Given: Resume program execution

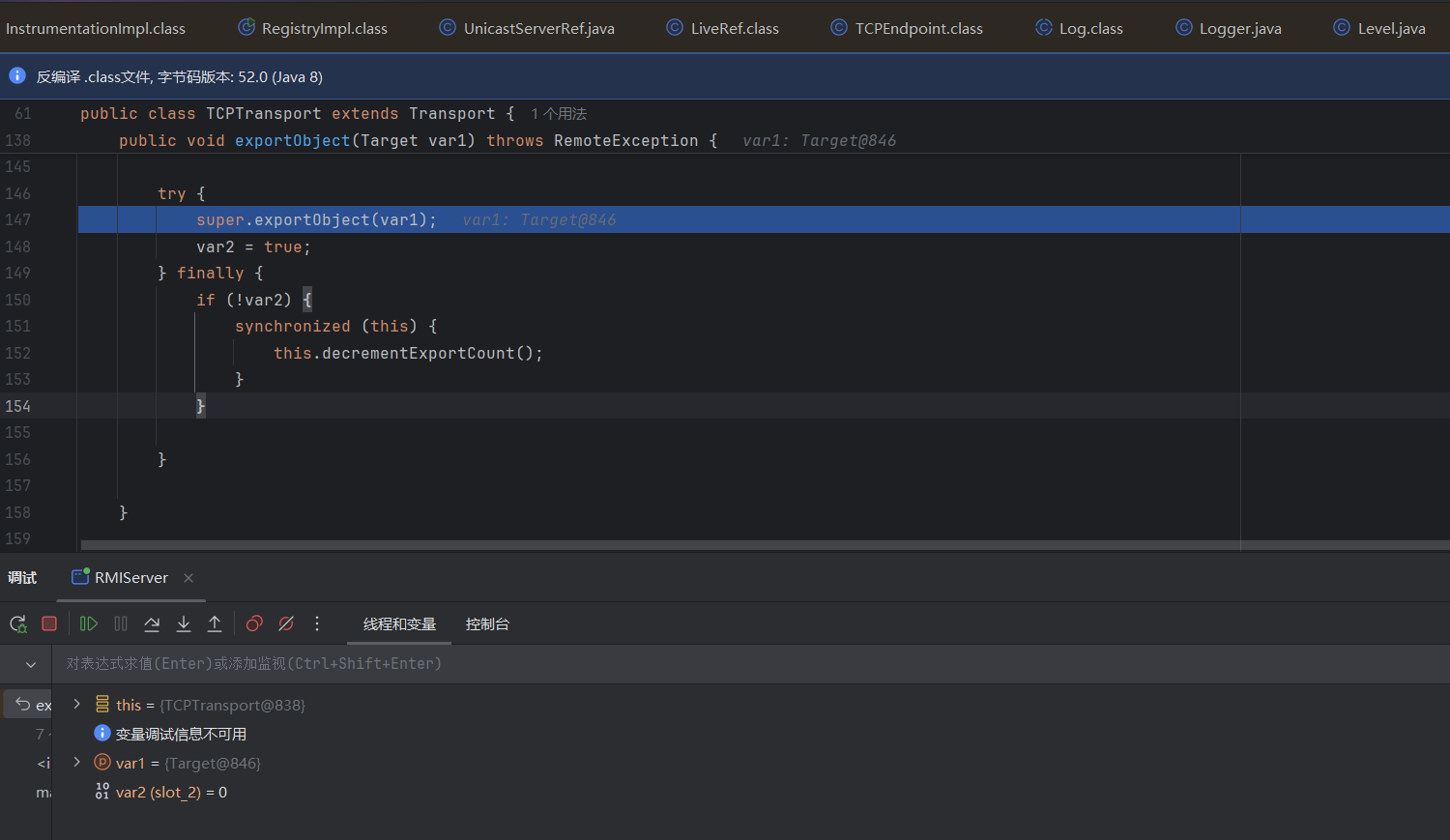Looking at the screenshot, I should [88, 624].
